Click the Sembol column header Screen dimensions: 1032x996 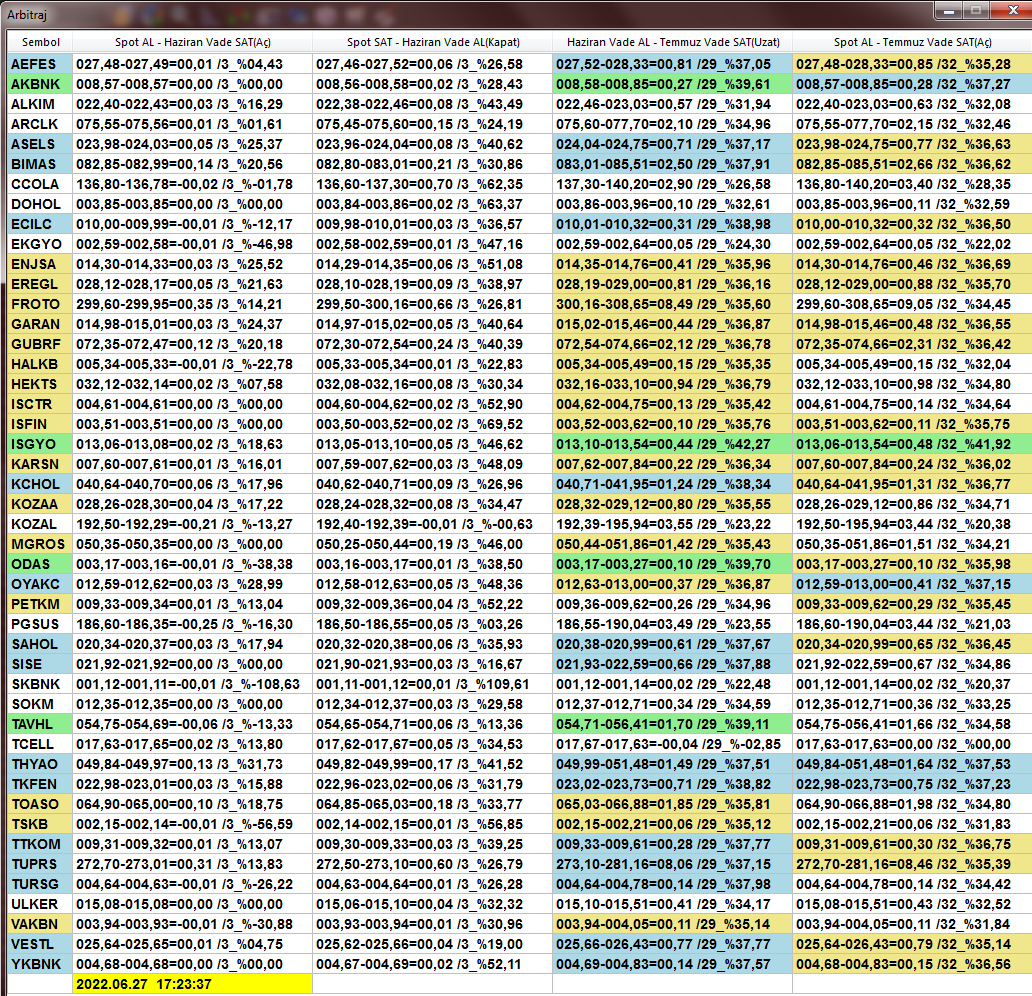point(40,42)
